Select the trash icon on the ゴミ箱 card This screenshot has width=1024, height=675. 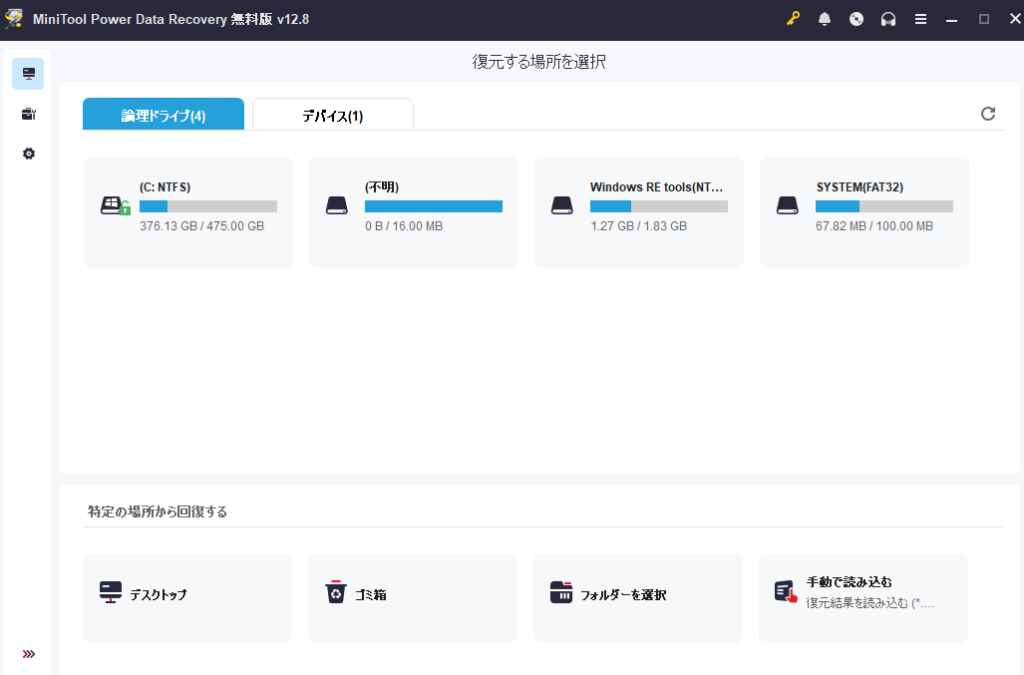click(338, 592)
